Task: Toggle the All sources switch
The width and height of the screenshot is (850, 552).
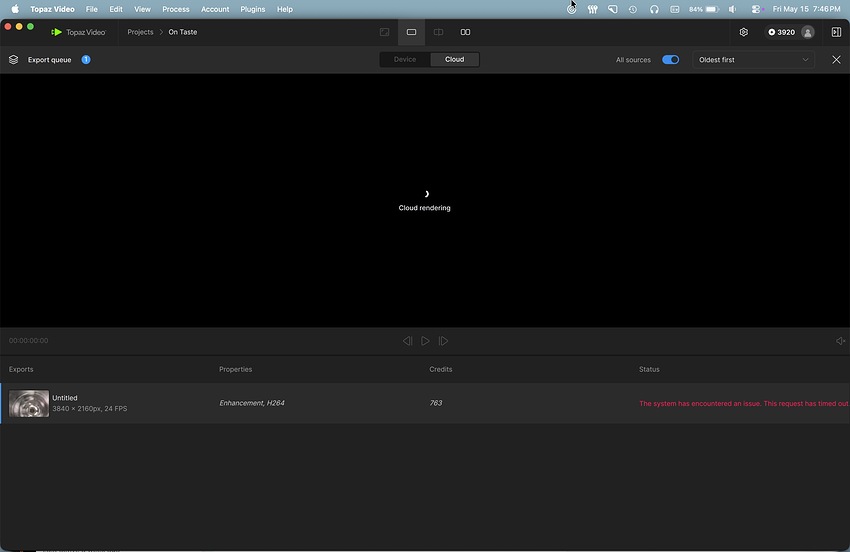Action: click(671, 60)
